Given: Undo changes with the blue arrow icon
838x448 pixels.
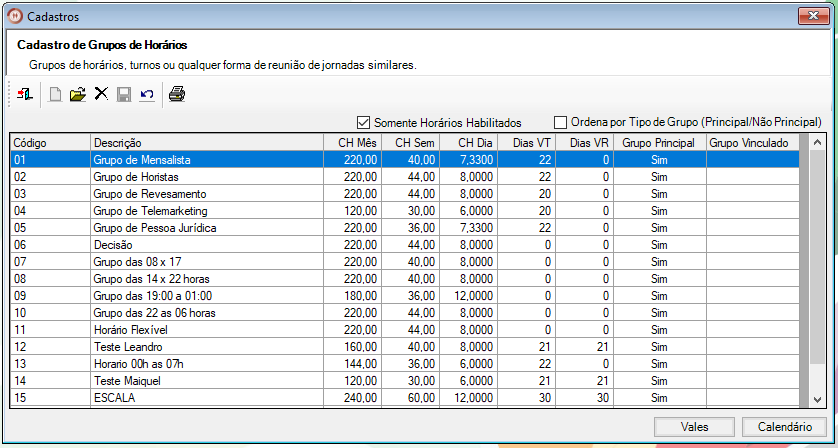Looking at the screenshot, I should pos(147,94).
